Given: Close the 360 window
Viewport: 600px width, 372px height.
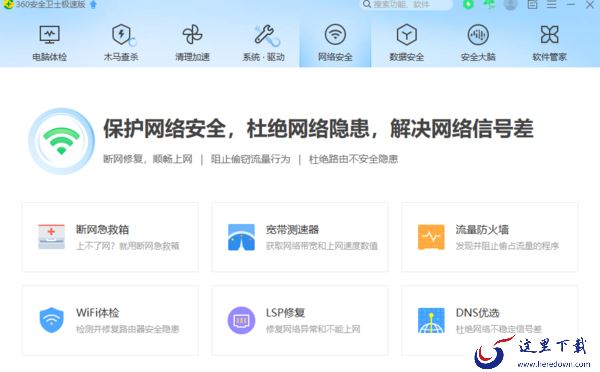Looking at the screenshot, I should [x=590, y=5].
